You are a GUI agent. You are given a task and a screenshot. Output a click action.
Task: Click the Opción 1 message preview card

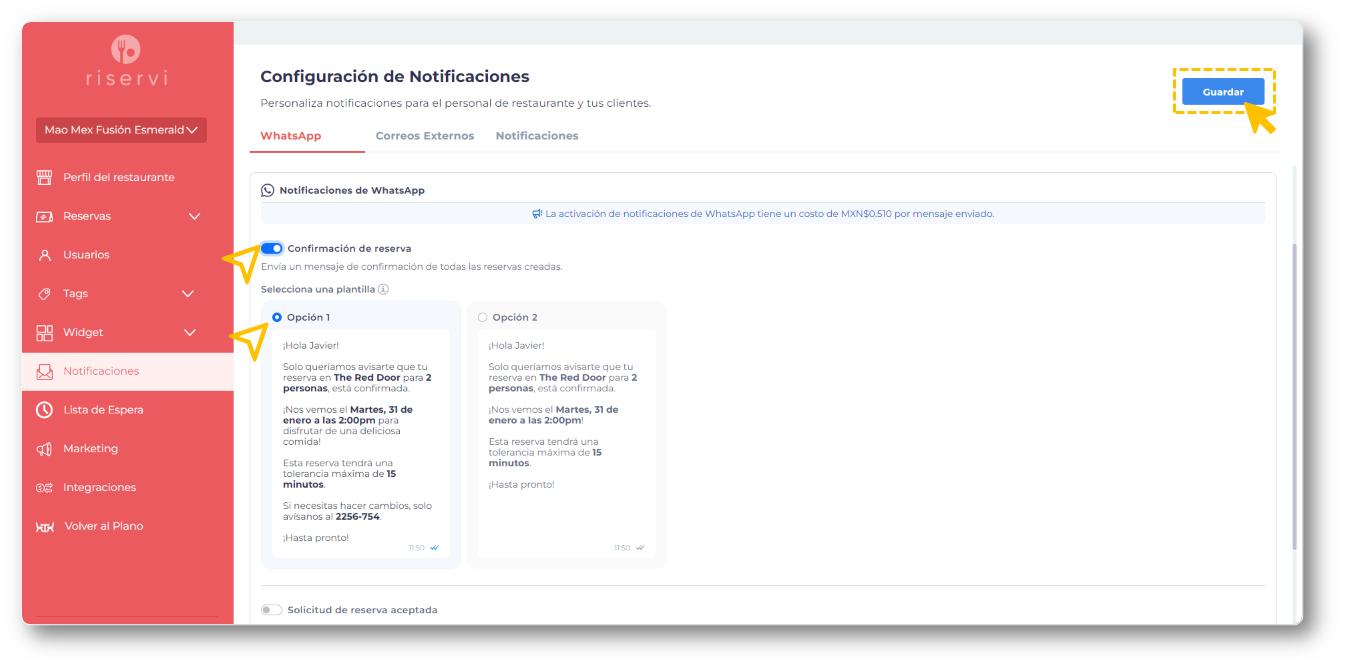pyautogui.click(x=361, y=444)
